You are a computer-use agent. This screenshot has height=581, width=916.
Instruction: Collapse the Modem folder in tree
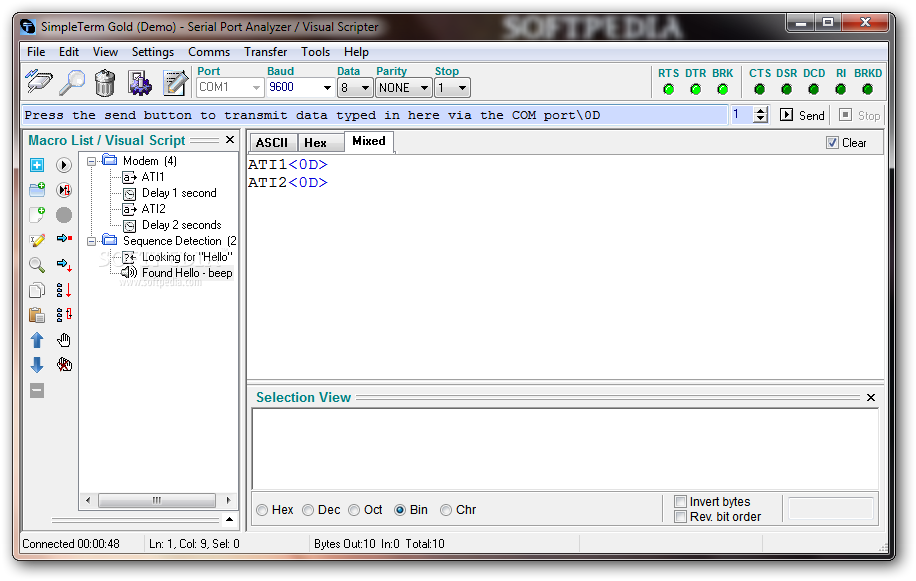tap(92, 161)
